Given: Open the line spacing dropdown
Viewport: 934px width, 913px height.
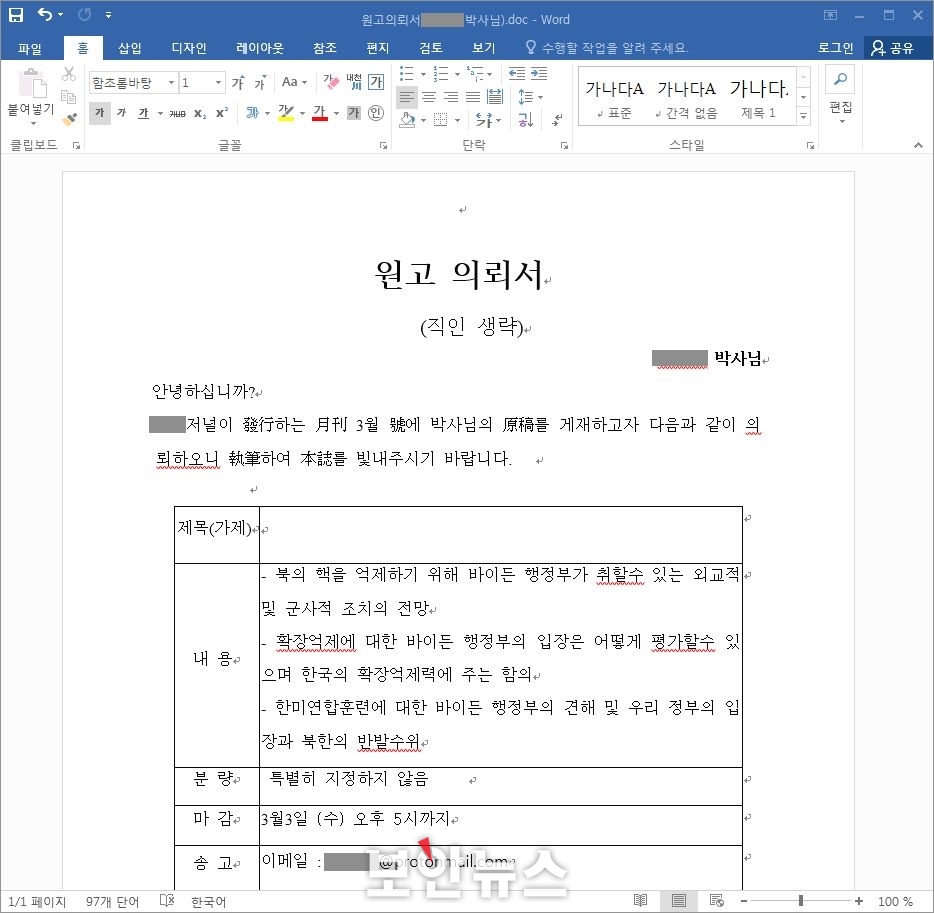Looking at the screenshot, I should [530, 96].
